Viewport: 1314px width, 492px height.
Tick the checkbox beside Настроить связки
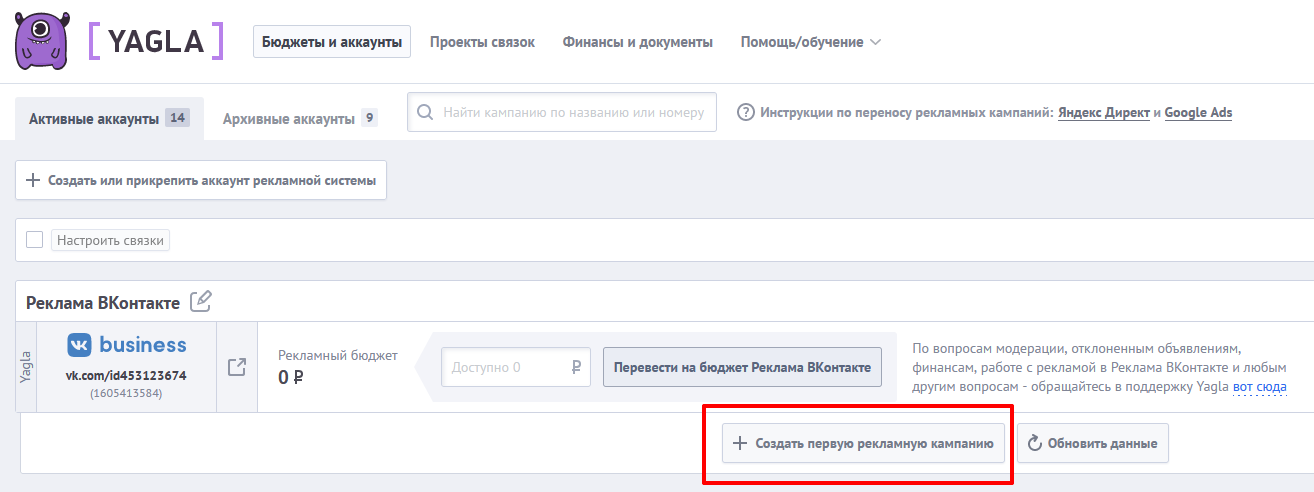click(x=34, y=239)
